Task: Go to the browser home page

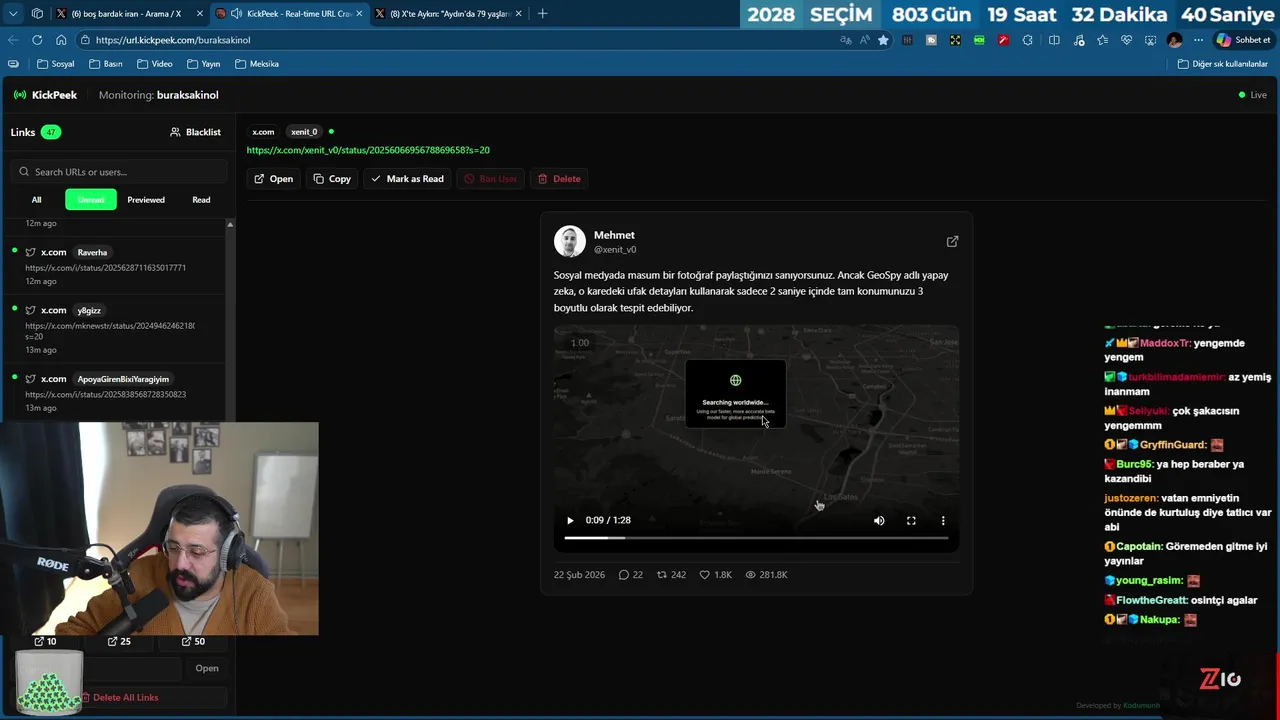Action: click(x=61, y=40)
